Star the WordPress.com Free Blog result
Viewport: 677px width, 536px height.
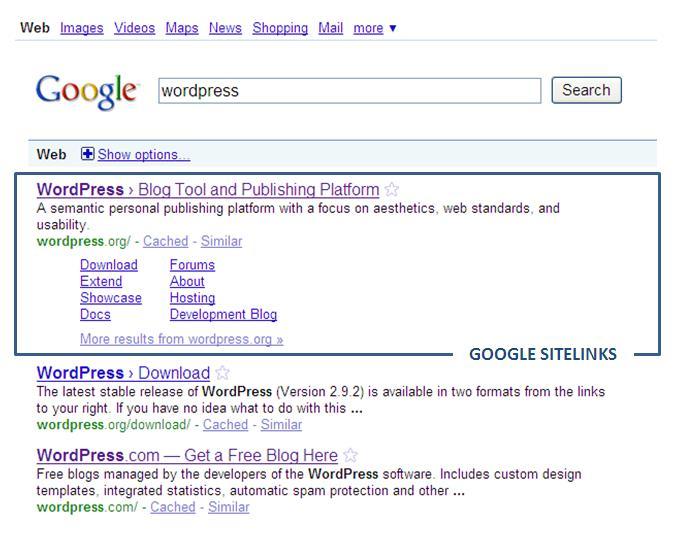tap(350, 455)
